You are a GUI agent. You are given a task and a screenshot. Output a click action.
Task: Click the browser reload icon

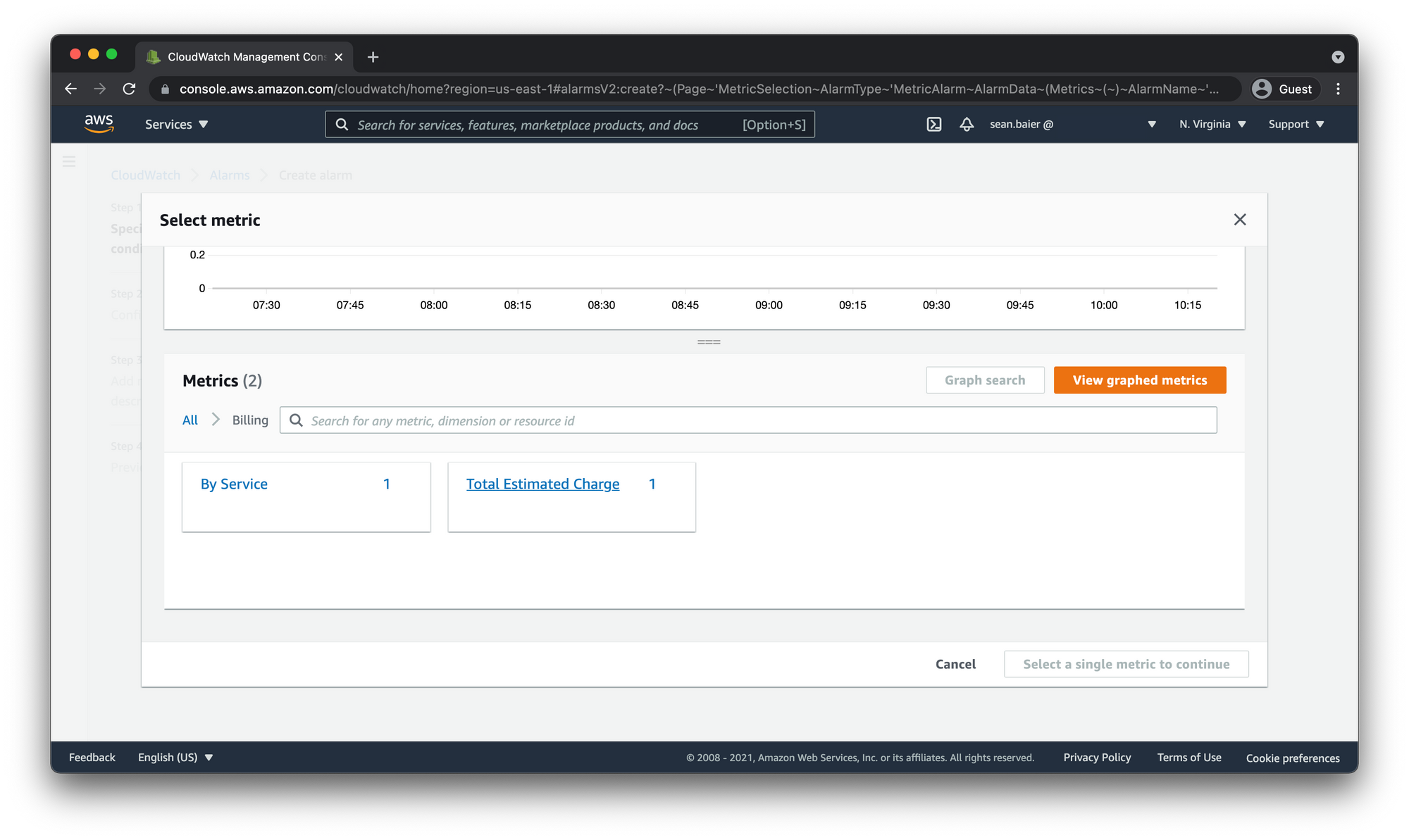coord(129,89)
